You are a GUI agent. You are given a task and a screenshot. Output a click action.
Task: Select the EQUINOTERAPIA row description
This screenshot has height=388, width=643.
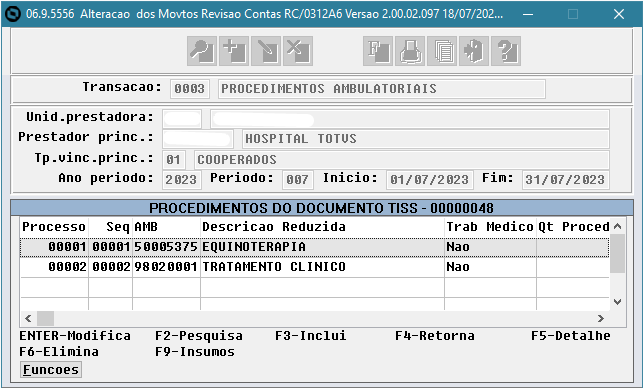point(254,247)
